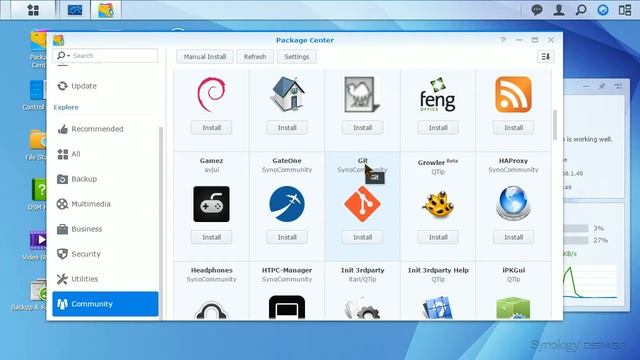
Task: Install the Git package
Action: tap(362, 237)
